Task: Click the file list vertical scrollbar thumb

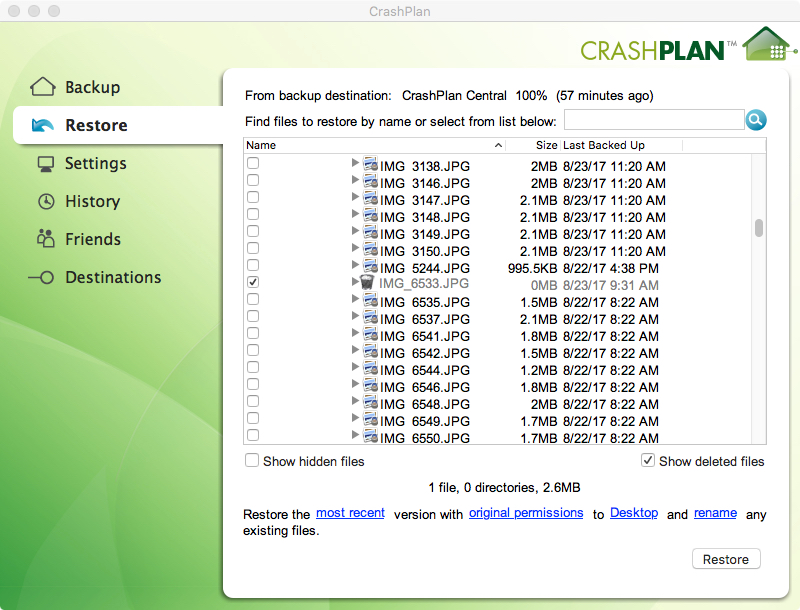Action: pos(759,228)
